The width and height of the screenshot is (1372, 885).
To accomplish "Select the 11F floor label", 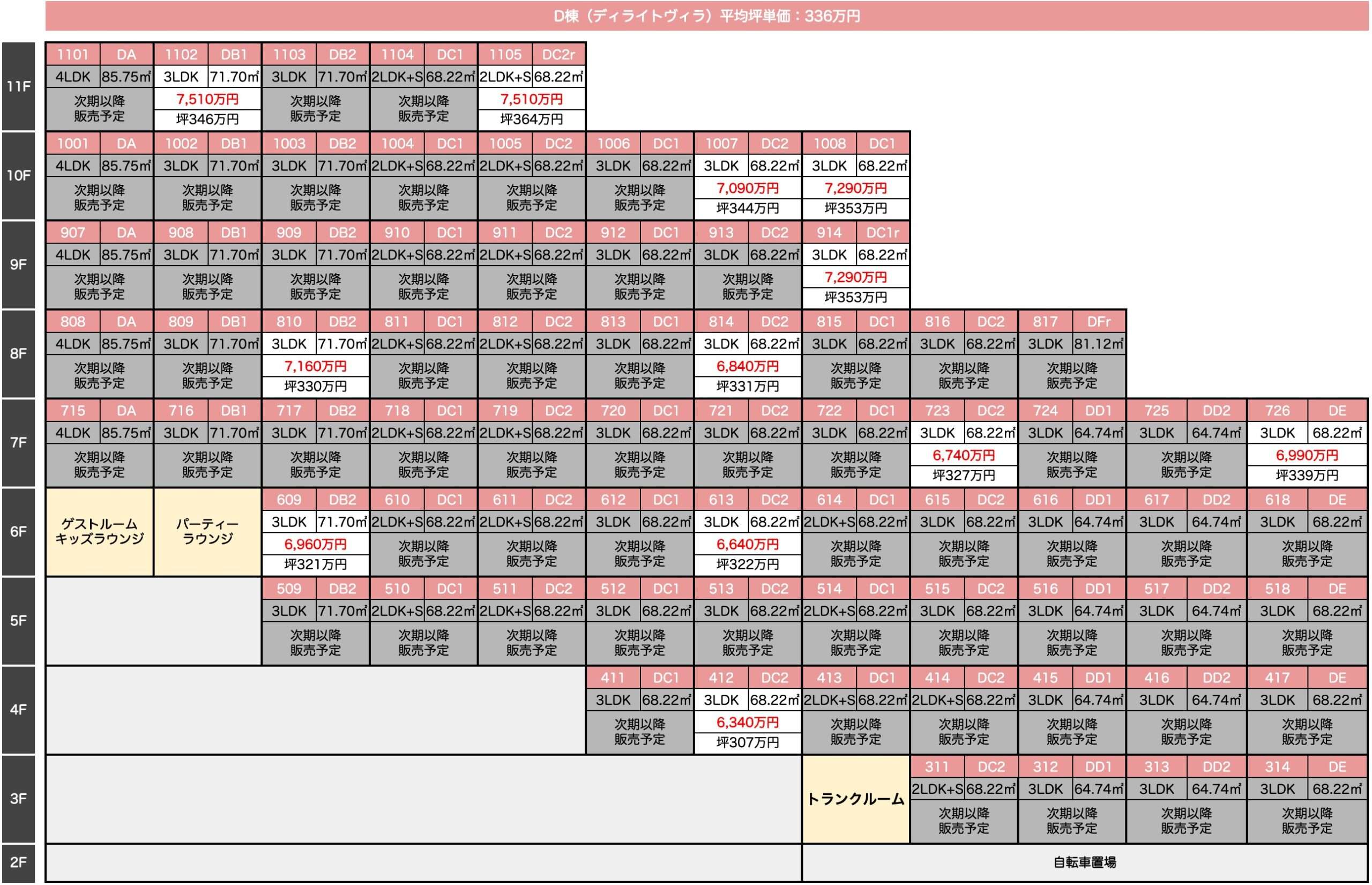I will click(18, 87).
